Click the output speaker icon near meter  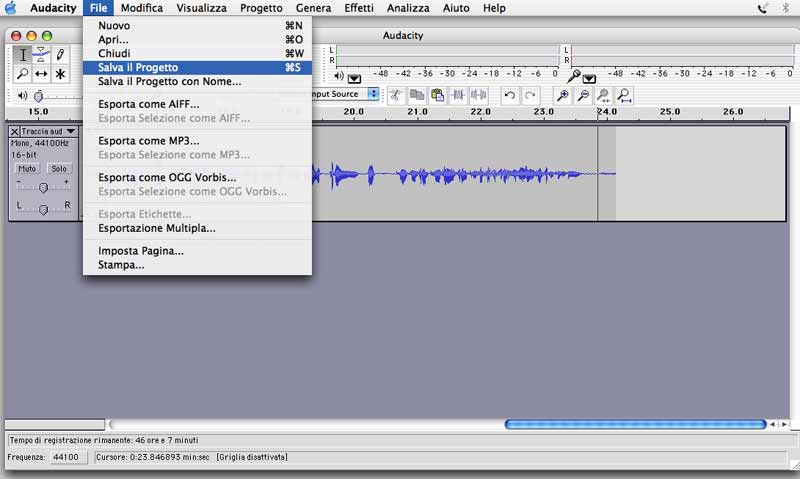tap(339, 77)
